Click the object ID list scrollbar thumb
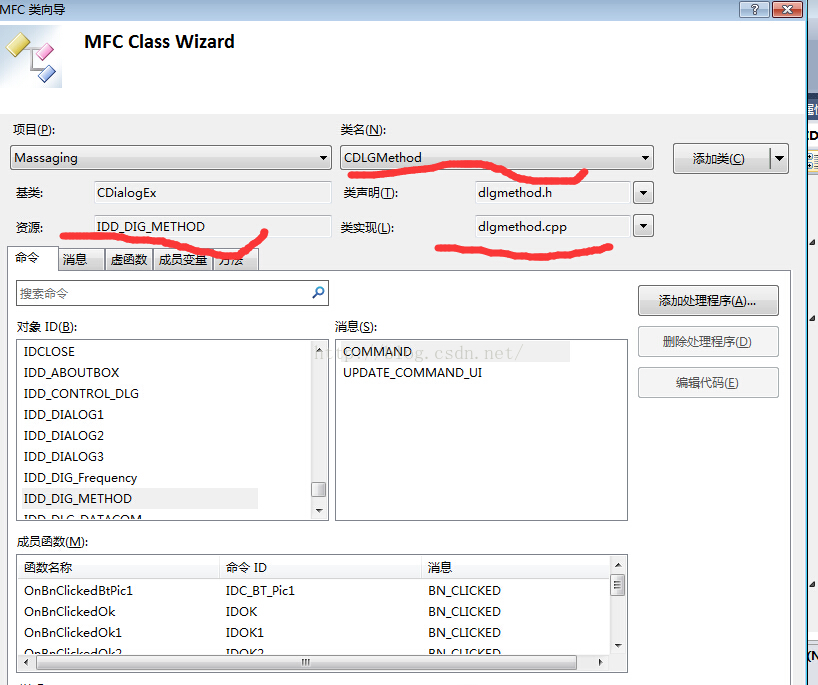The height and width of the screenshot is (685, 818). (x=319, y=489)
